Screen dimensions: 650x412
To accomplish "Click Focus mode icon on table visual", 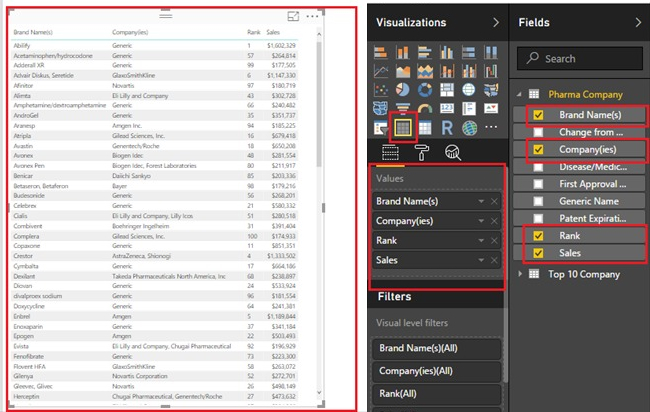I will click(x=293, y=16).
